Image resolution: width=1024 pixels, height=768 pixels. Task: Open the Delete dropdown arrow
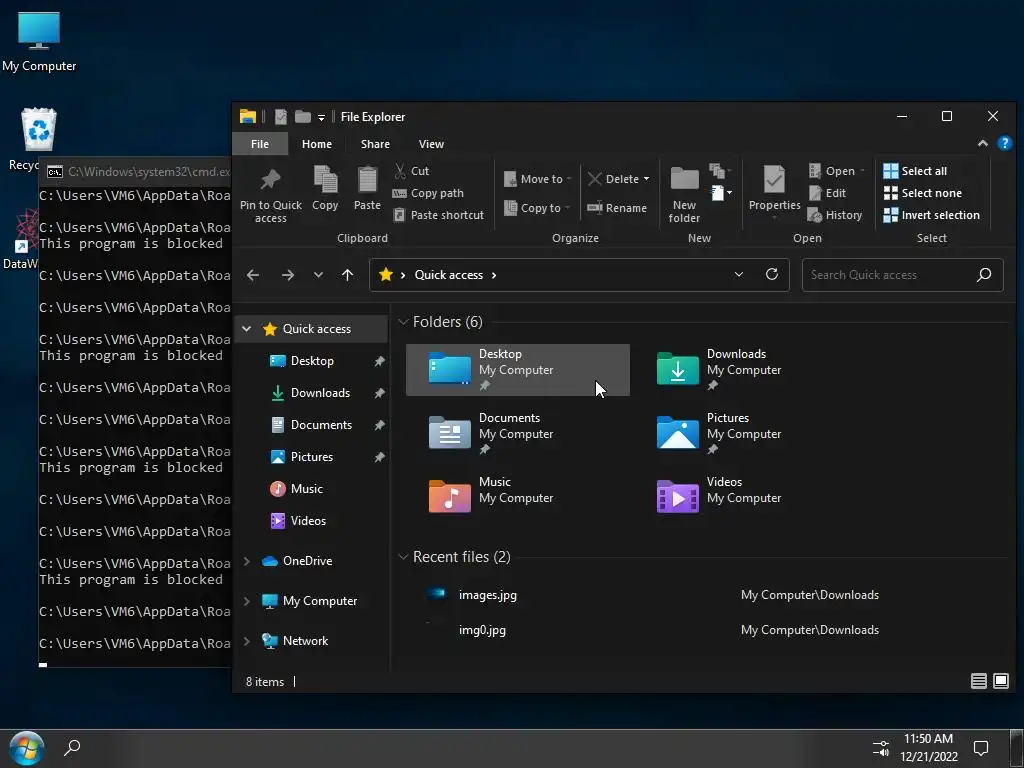pyautogui.click(x=647, y=179)
